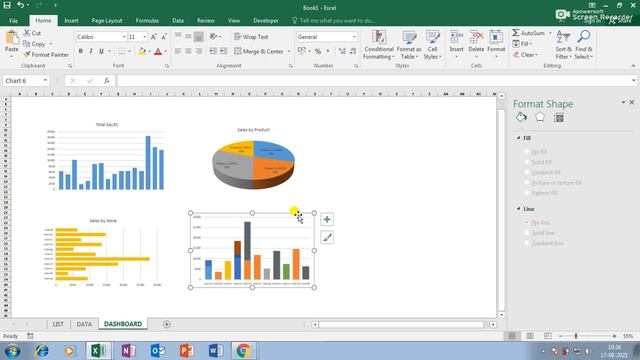Screen dimensions: 640x360
Task: Open Sort & Filter menu
Action: coord(563,45)
